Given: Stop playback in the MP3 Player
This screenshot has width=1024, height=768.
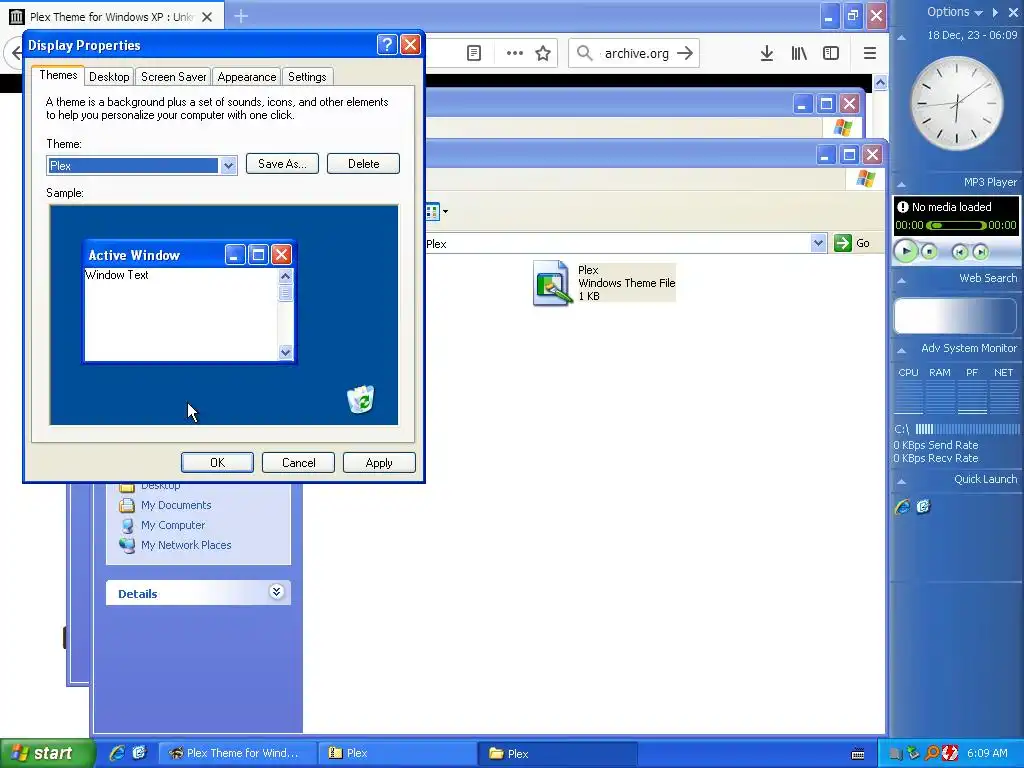Looking at the screenshot, I should [x=929, y=251].
